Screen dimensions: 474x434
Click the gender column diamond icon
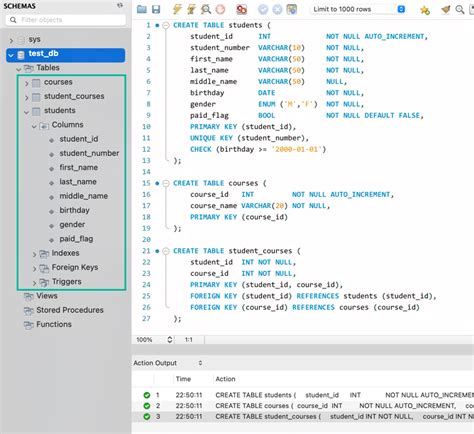pos(51,226)
